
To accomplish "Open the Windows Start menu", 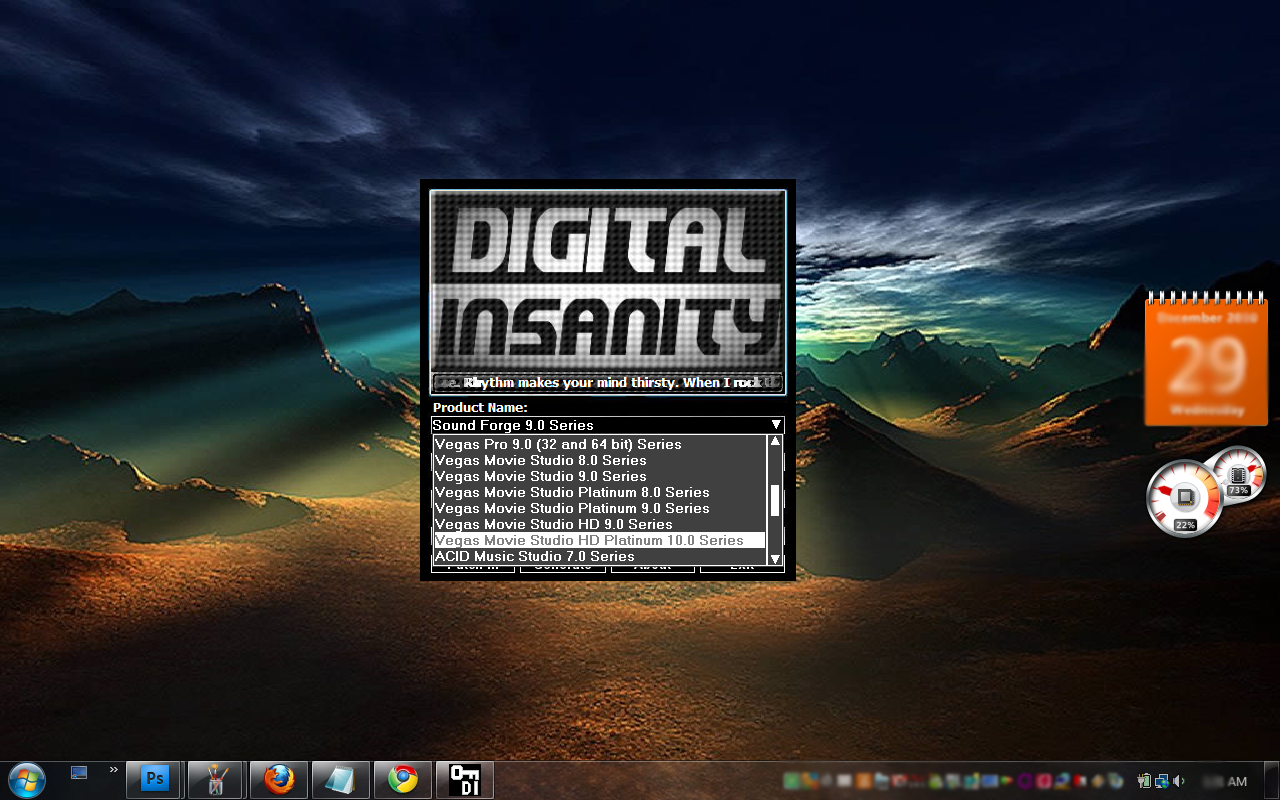I will coord(27,779).
